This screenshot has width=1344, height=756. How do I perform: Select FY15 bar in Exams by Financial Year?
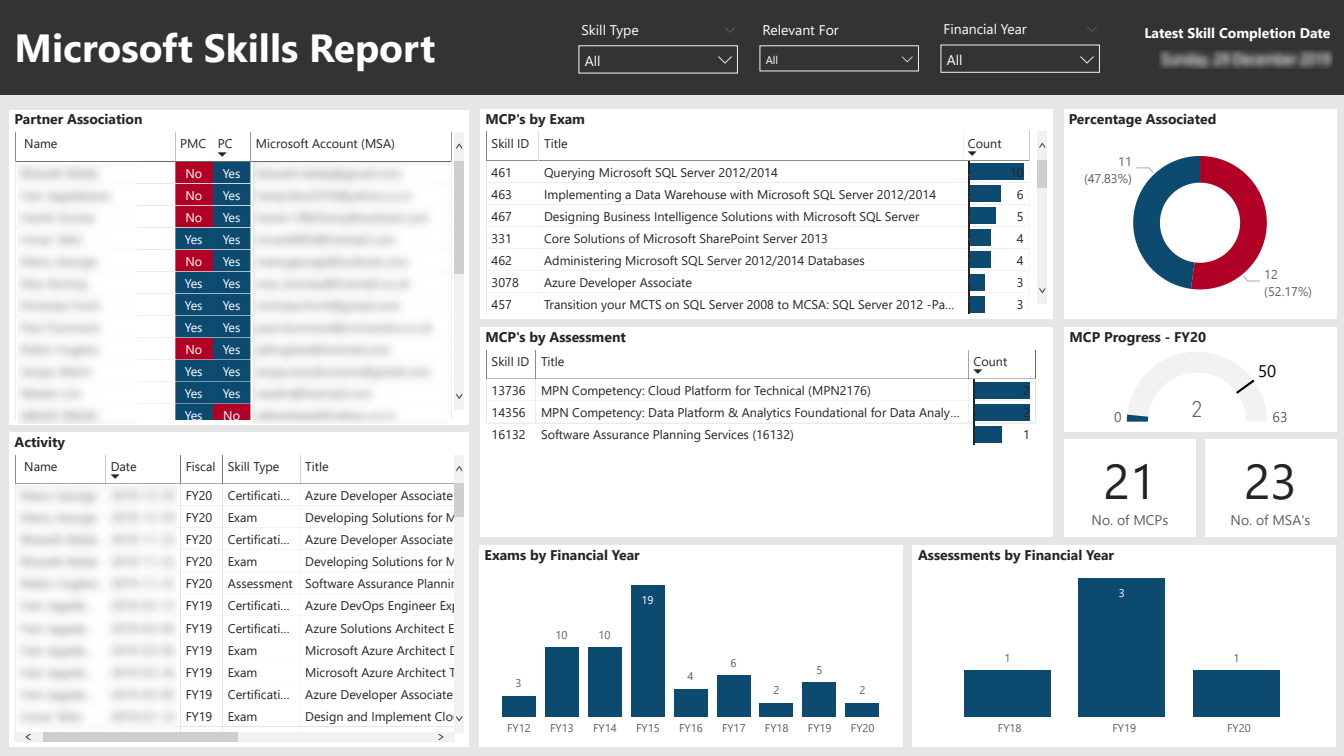coord(648,651)
